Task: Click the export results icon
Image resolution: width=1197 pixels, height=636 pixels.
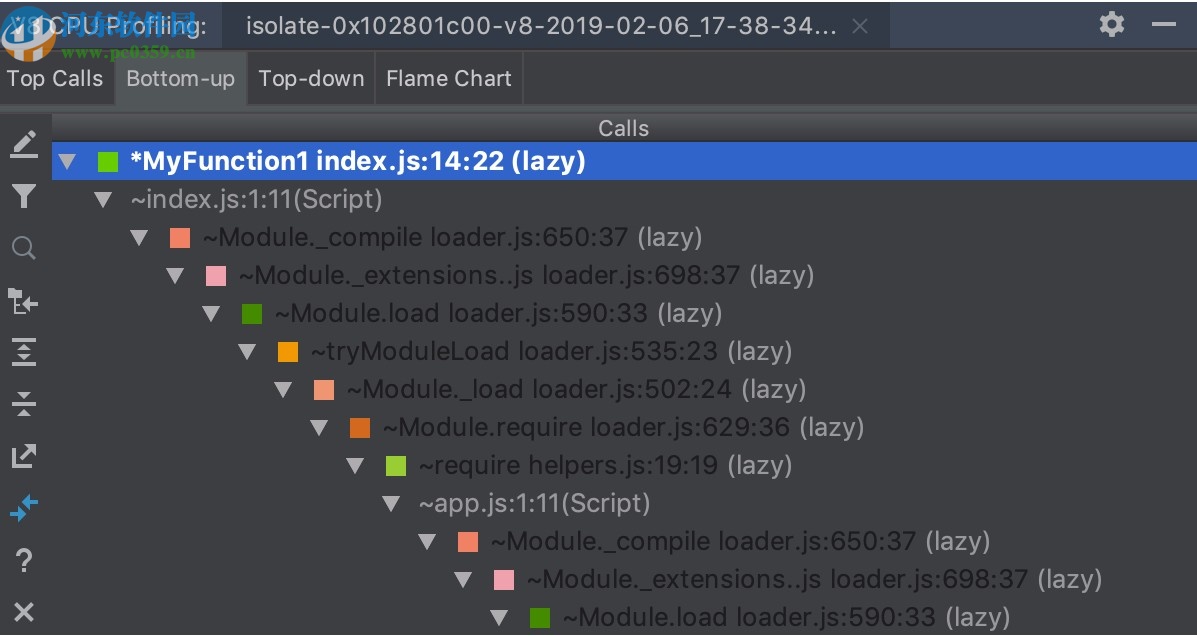Action: [24, 456]
